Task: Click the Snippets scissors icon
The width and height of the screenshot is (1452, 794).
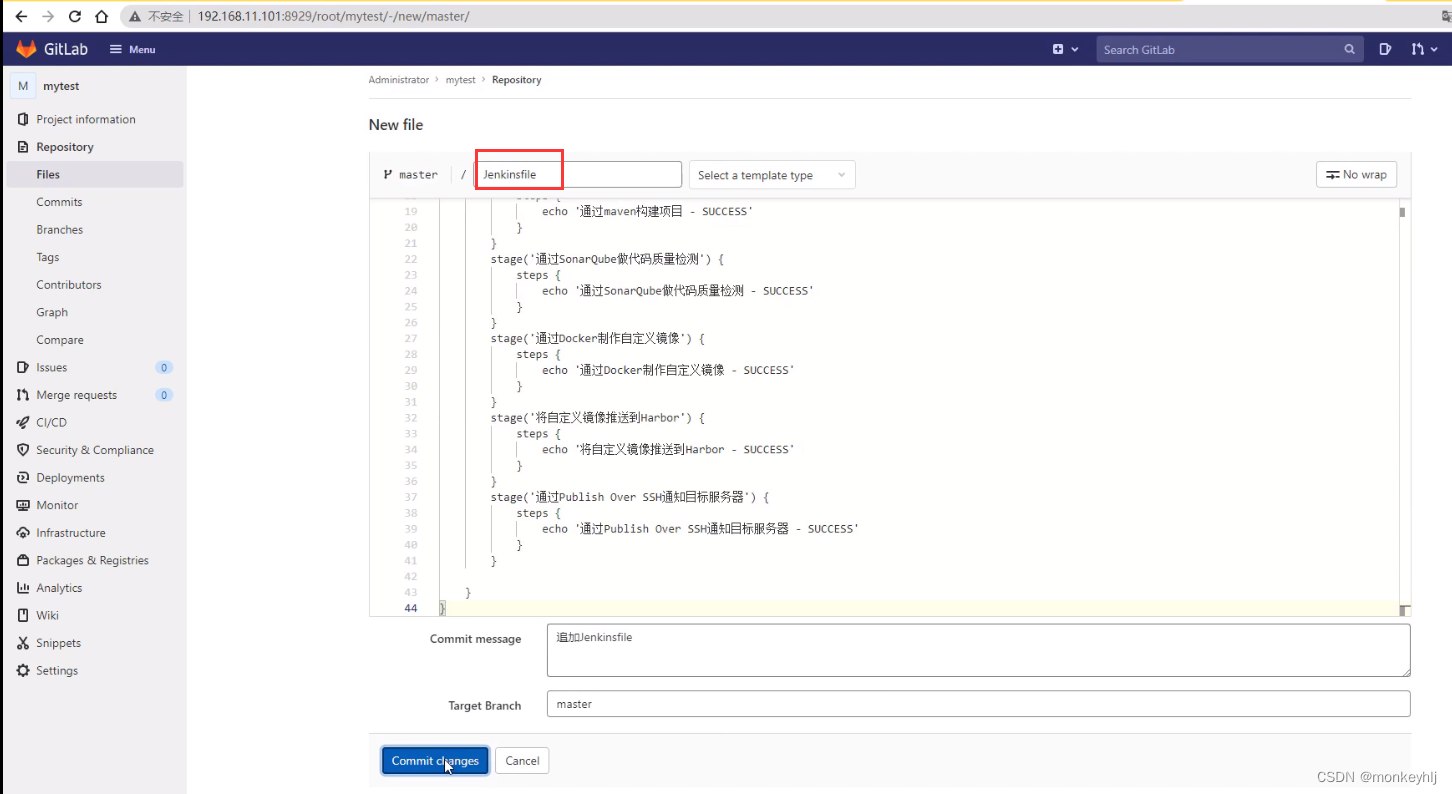Action: (x=23, y=643)
